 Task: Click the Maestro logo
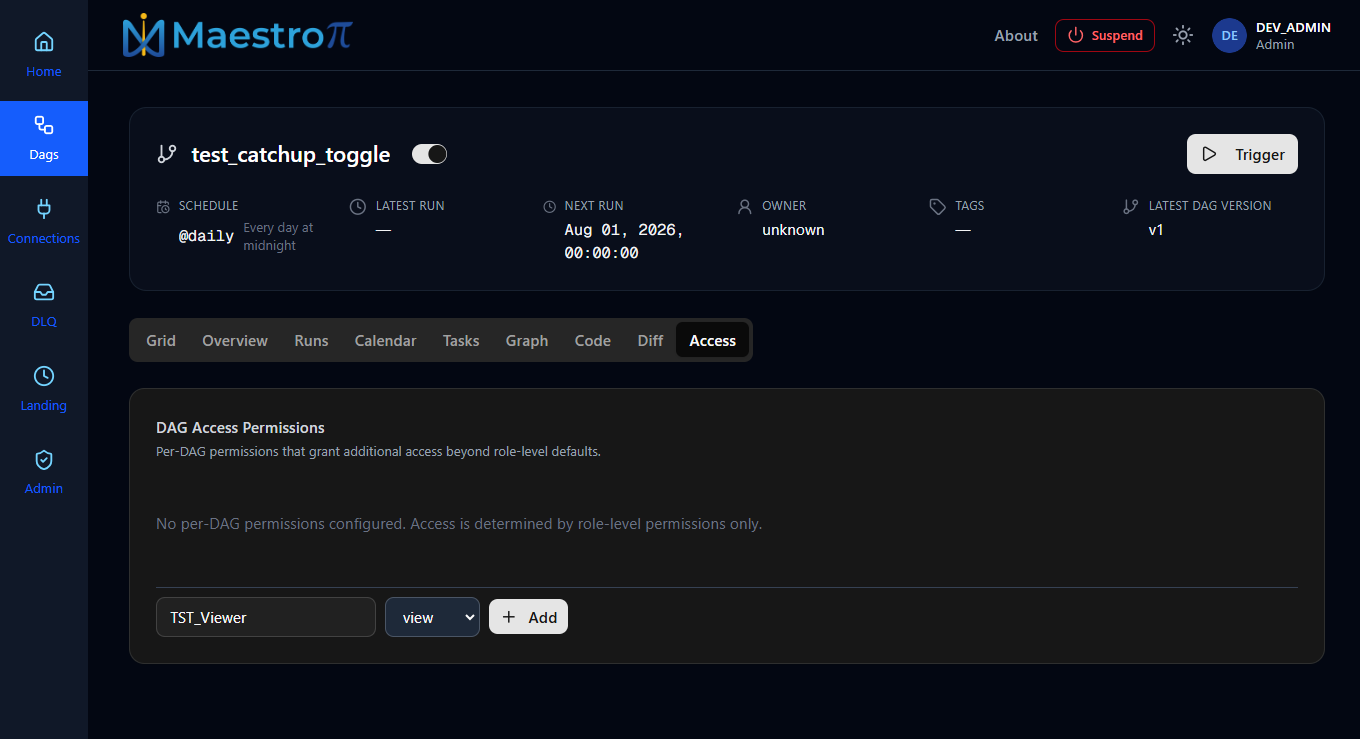coord(237,35)
